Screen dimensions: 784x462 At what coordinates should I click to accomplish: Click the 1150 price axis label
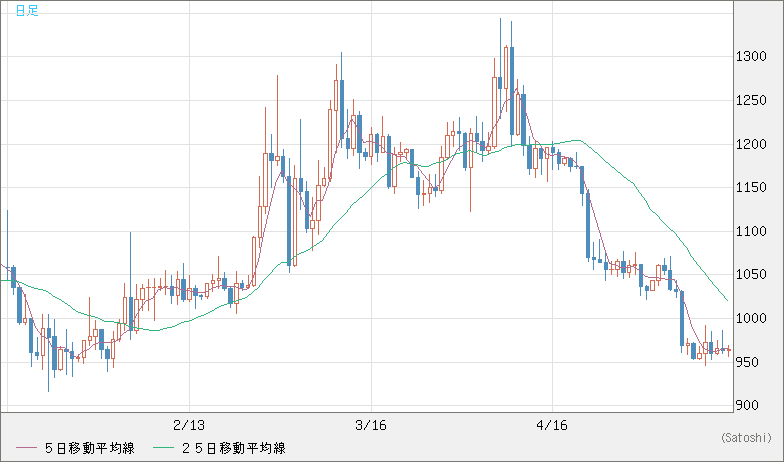point(751,188)
